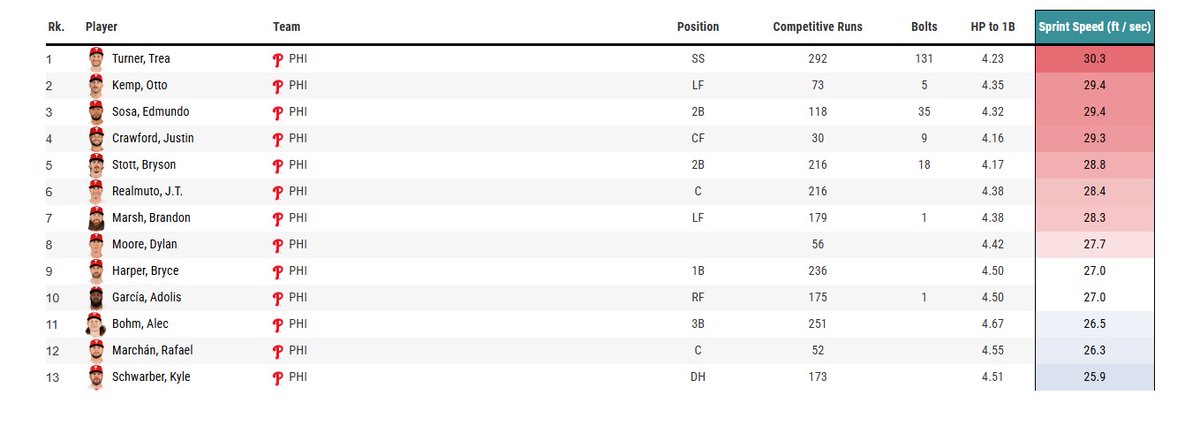
Task: Click the Phillies logo next to Edmundo Sosa
Action: (x=278, y=112)
